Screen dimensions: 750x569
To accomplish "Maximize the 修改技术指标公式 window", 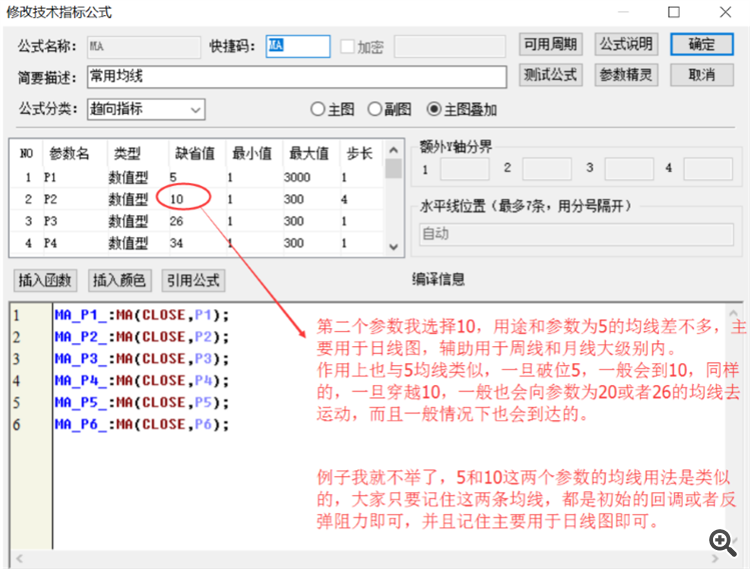I will [x=673, y=12].
